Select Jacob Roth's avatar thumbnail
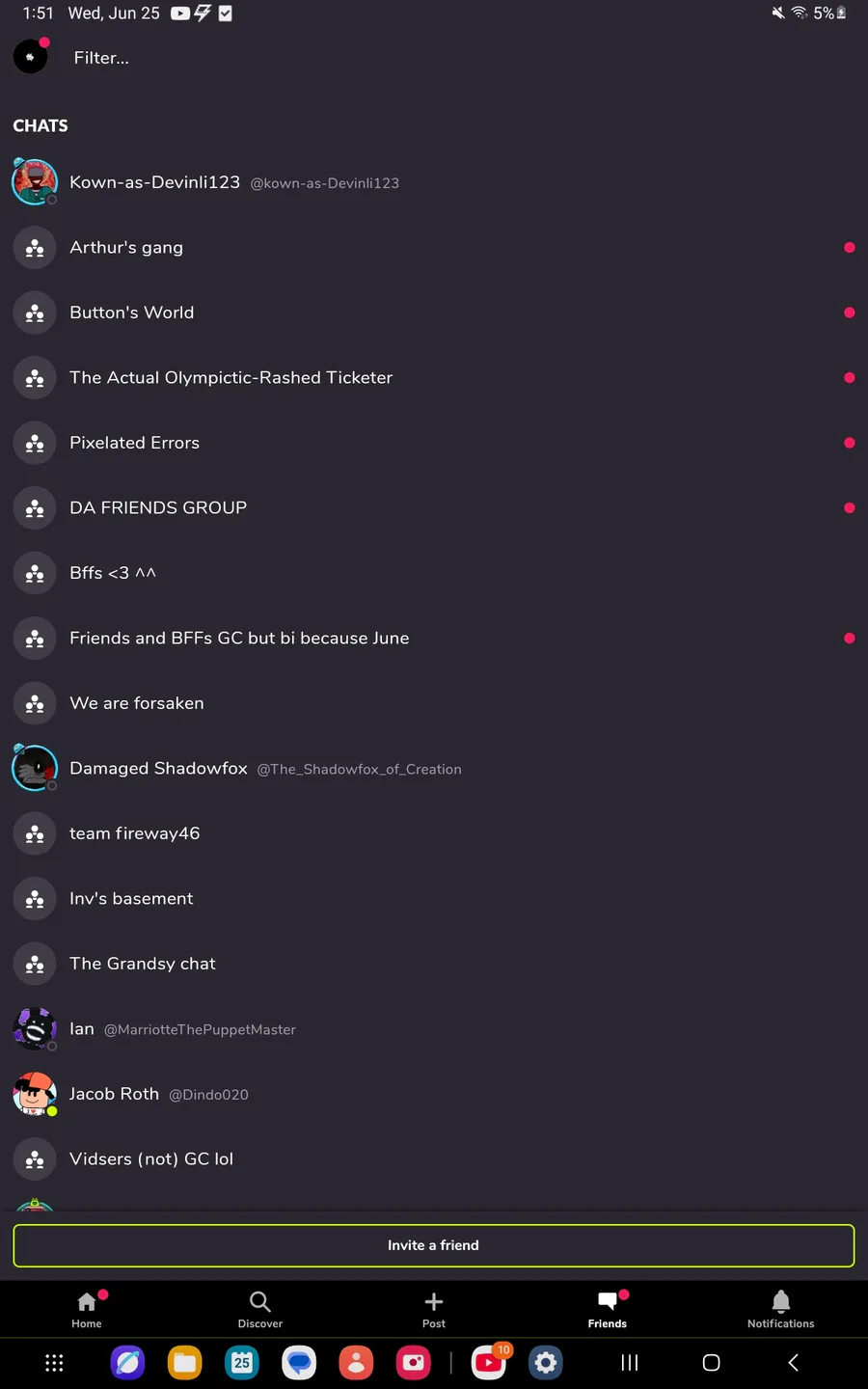 tap(35, 1094)
